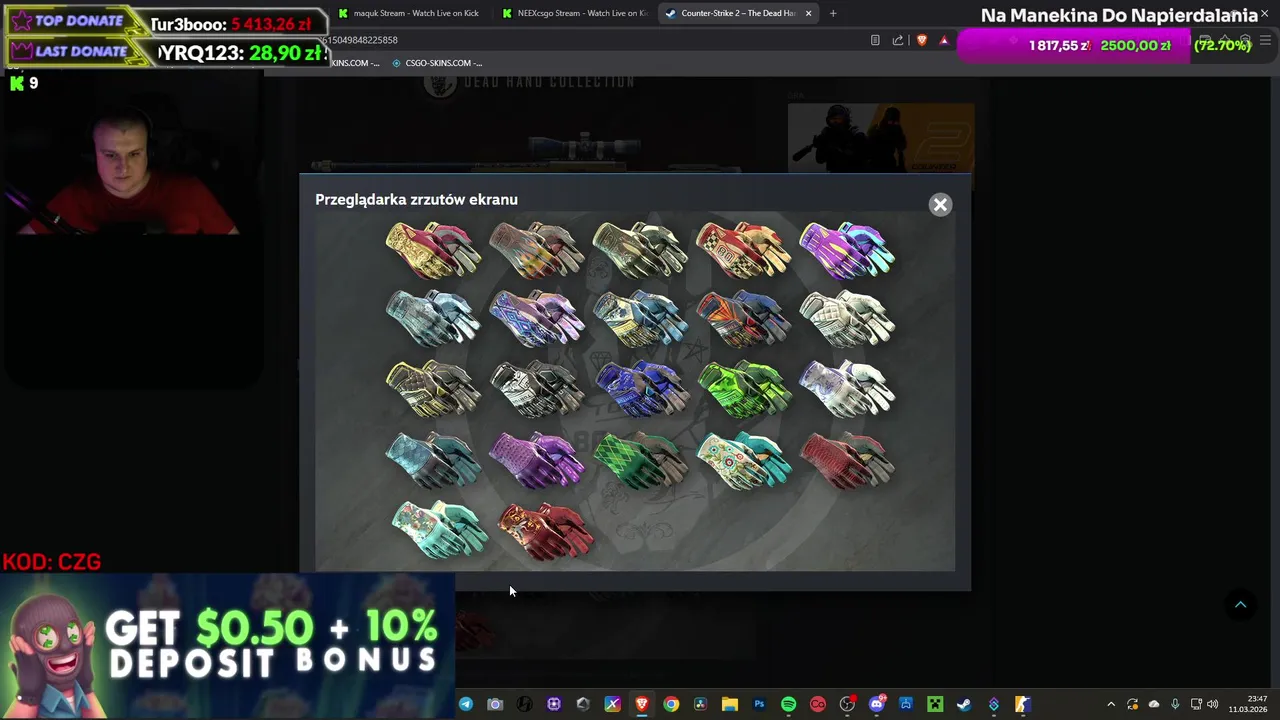Open the camera app taskbar icon
This screenshot has height=720, width=1280.
(x=495, y=705)
